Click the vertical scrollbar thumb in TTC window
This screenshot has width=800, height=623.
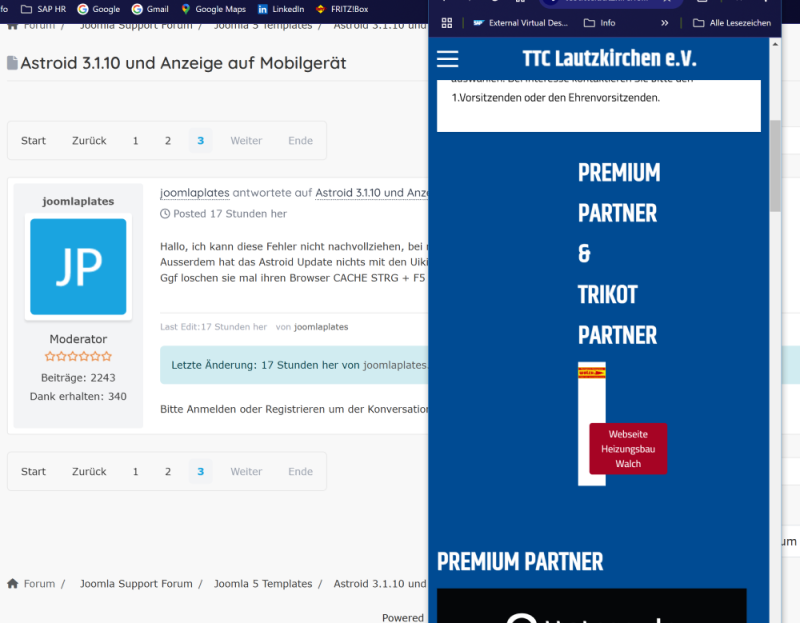click(x=775, y=166)
